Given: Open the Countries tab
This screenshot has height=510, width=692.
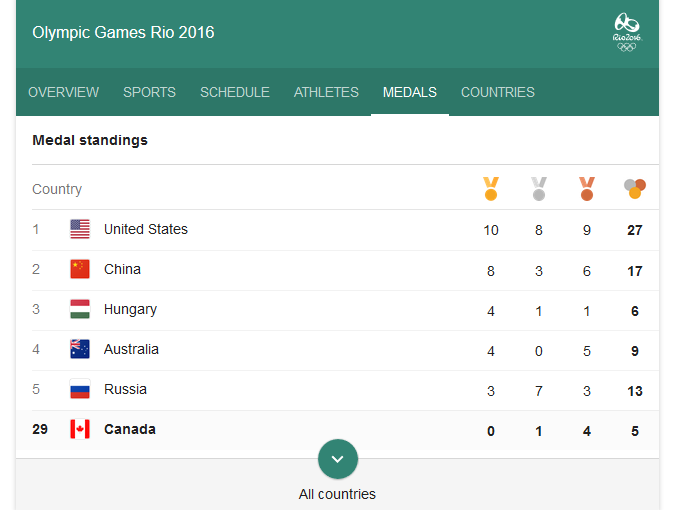Looking at the screenshot, I should pos(497,92).
